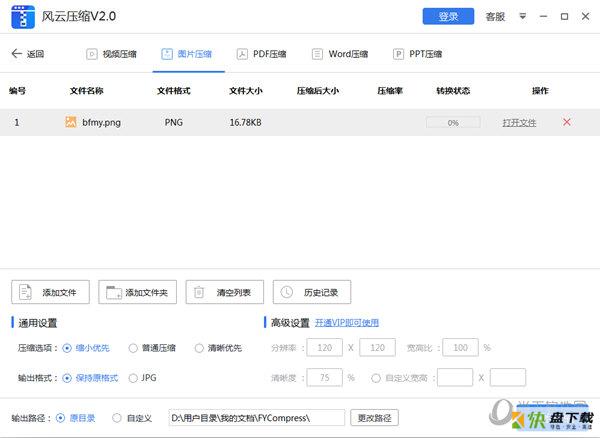Viewport: 600px width, 438px height.
Task: Click the 开通VIP即可使用 link
Action: coord(347,323)
